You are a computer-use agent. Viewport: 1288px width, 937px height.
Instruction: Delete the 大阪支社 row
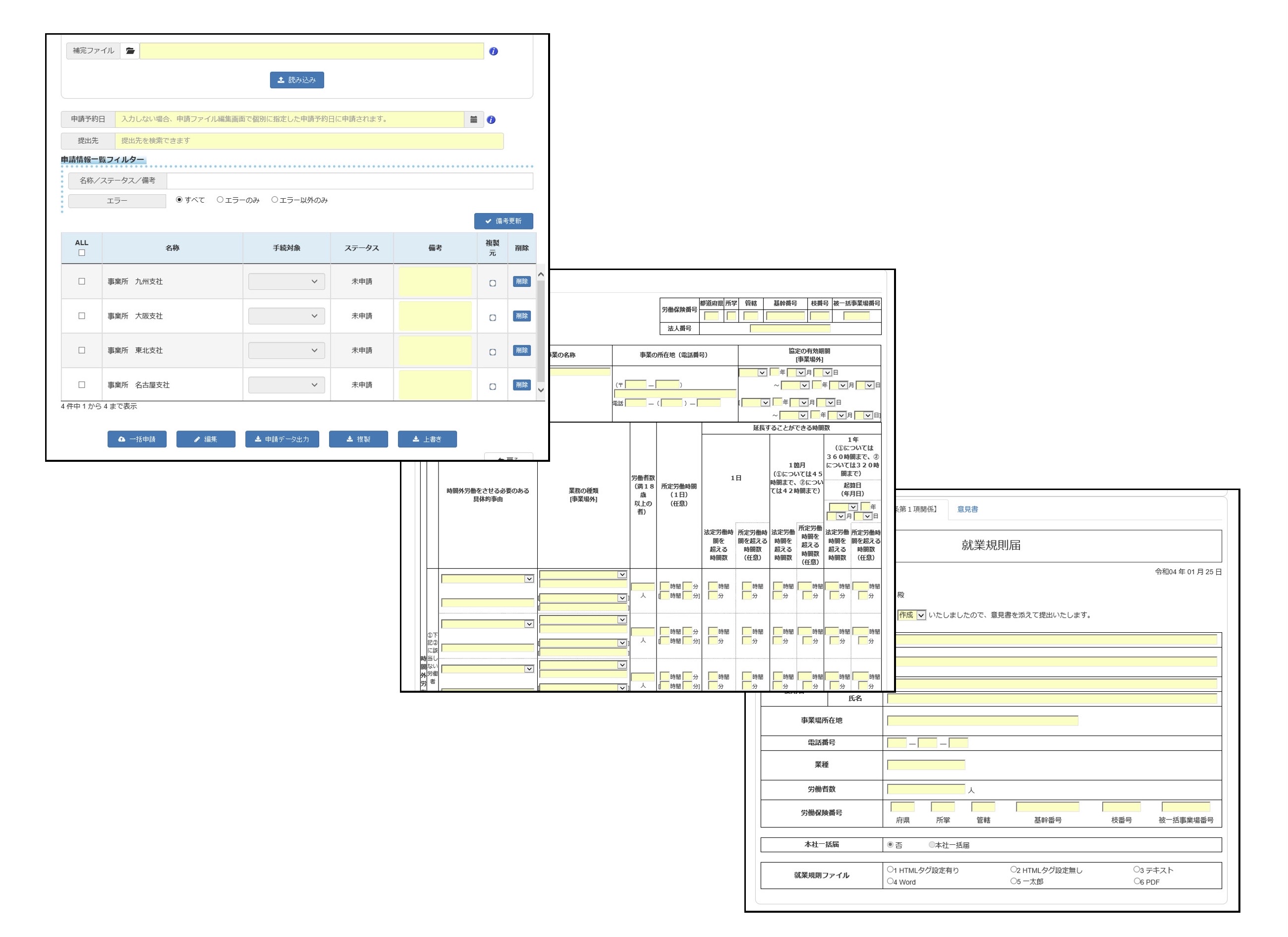point(521,316)
